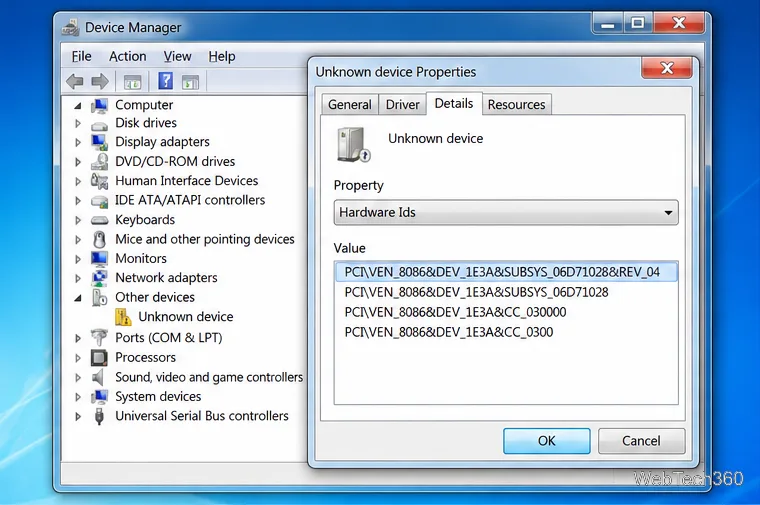The height and width of the screenshot is (505, 760).
Task: Click the Processors category icon
Action: 99,358
